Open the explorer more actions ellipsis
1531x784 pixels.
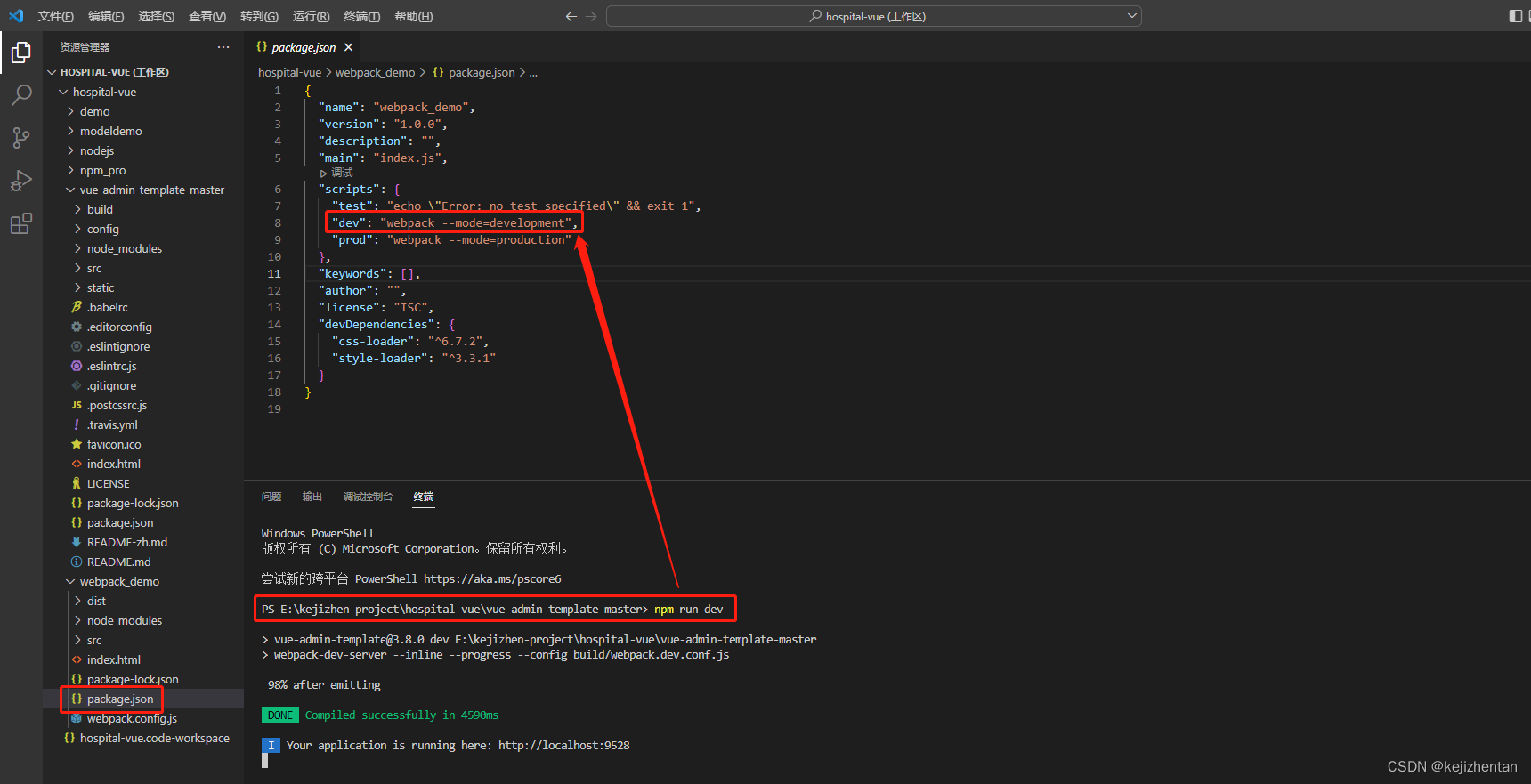click(x=223, y=47)
